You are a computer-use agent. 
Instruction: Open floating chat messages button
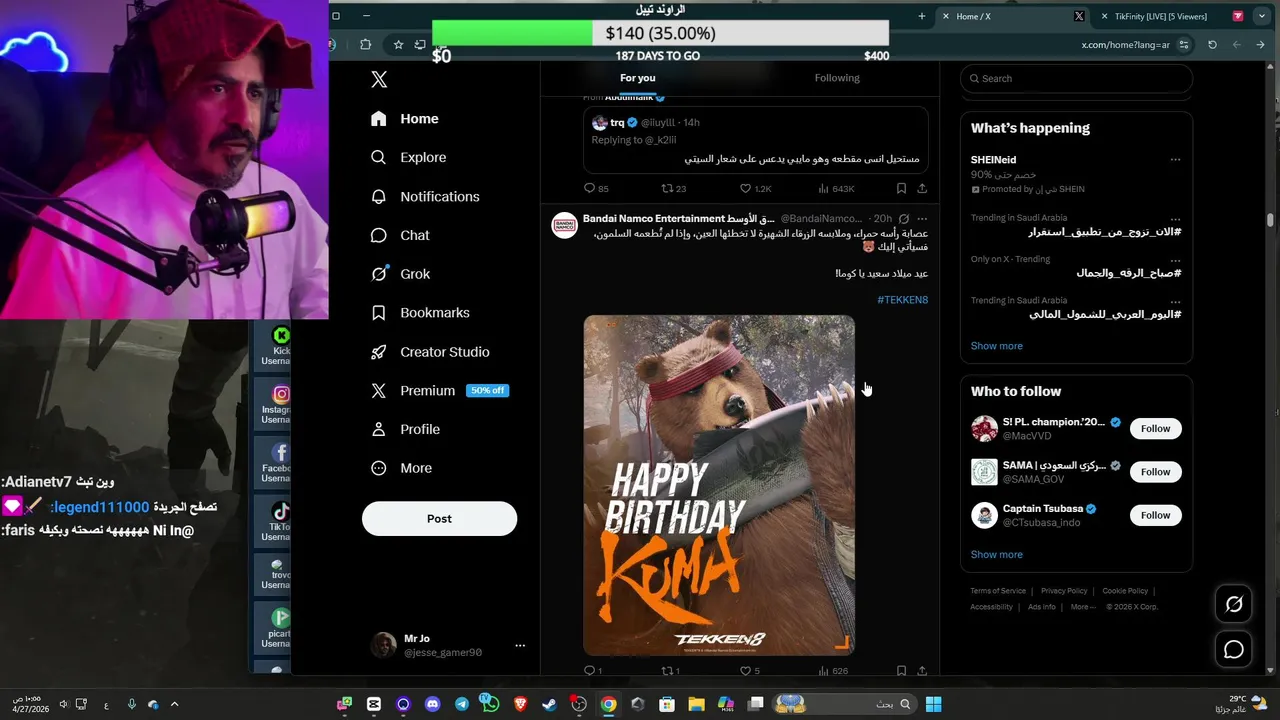point(1234,650)
